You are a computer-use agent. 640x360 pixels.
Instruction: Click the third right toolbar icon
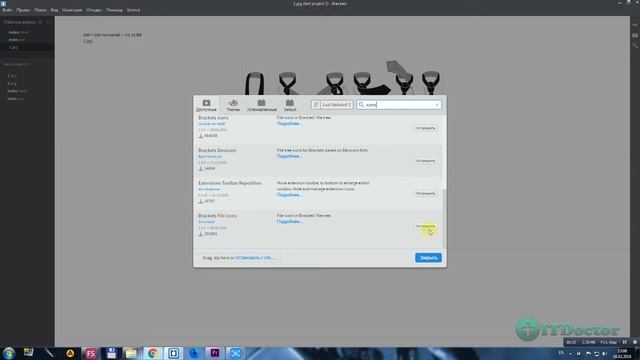click(x=635, y=45)
